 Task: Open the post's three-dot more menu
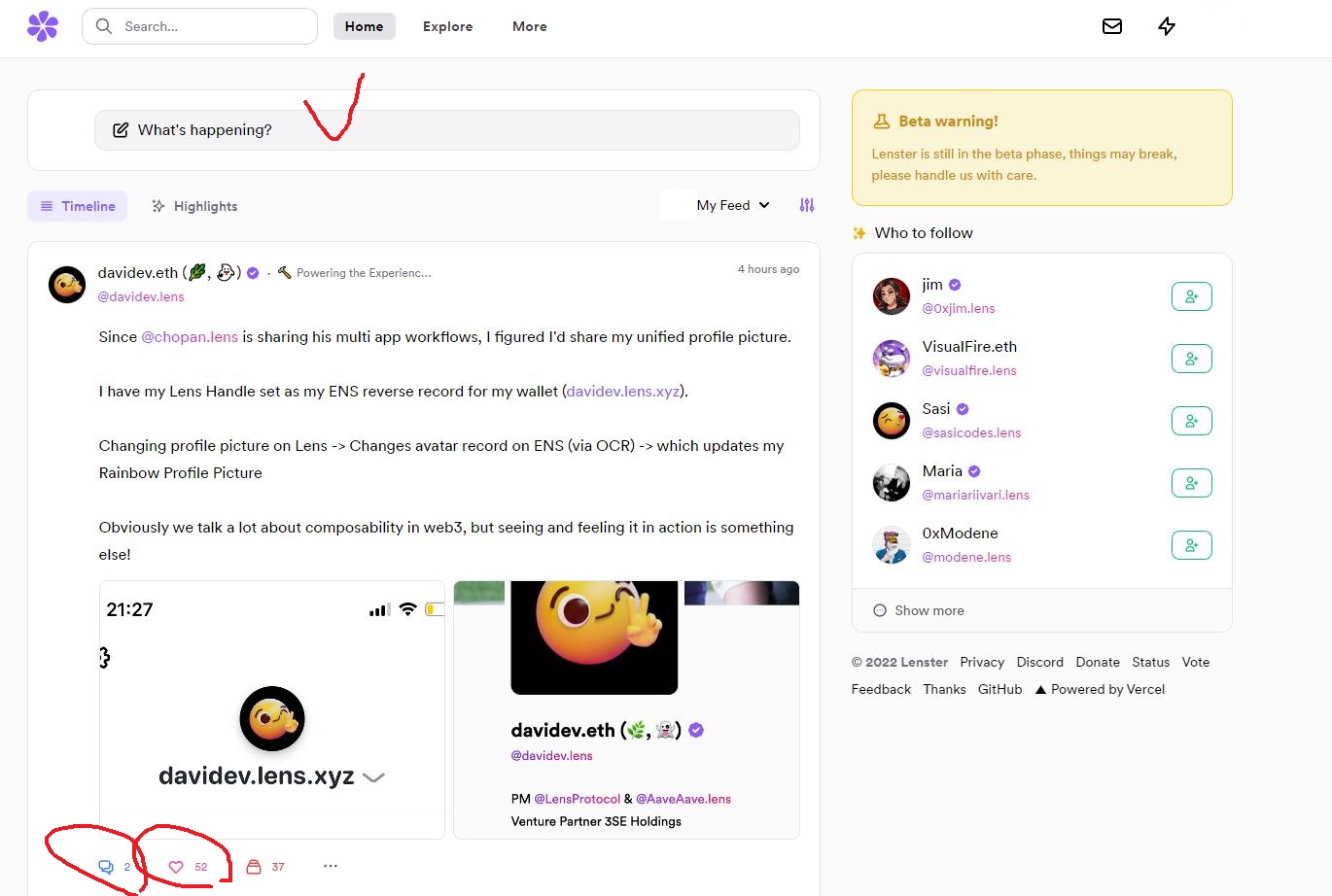coord(331,866)
